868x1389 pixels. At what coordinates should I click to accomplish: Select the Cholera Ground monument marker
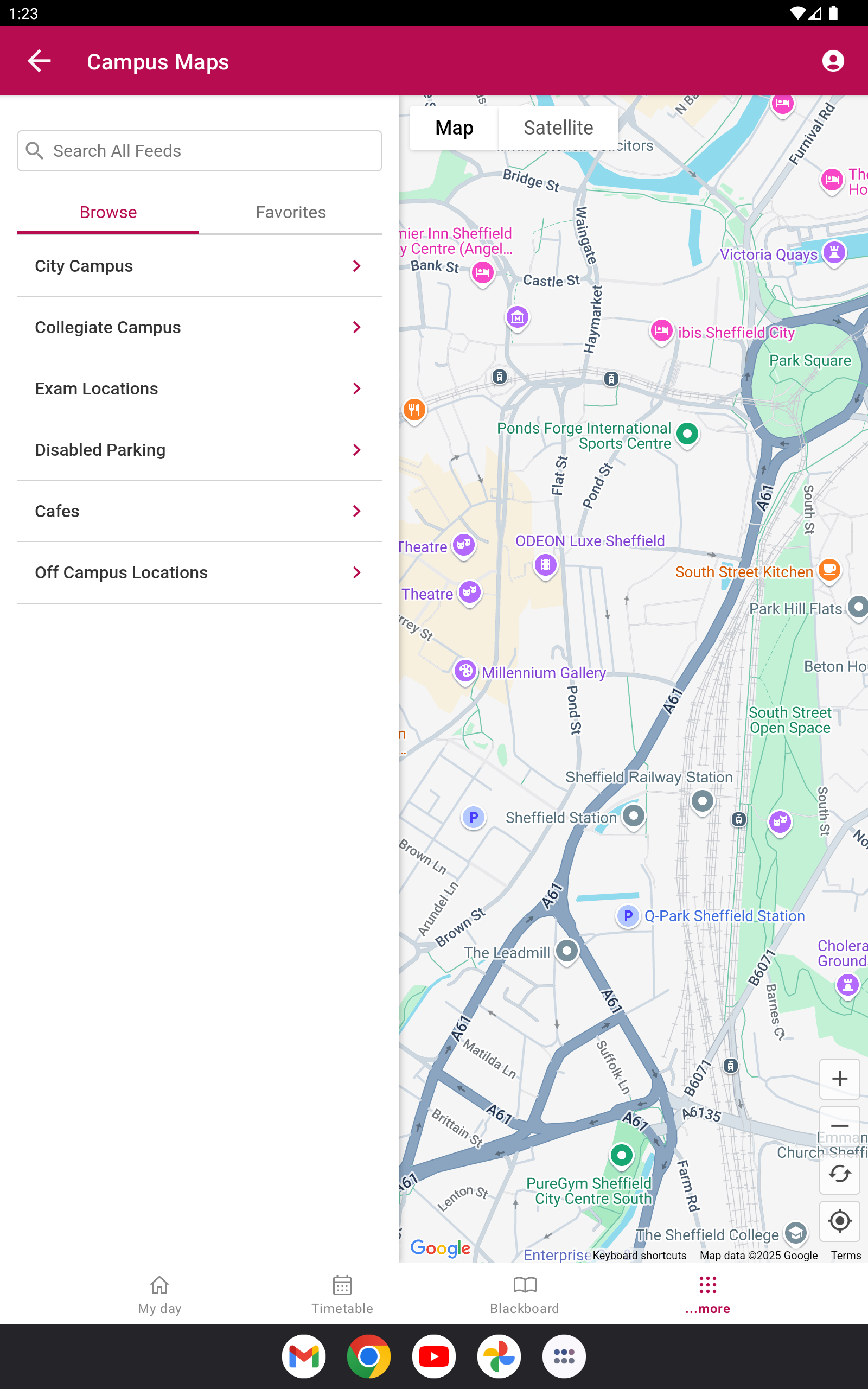(x=847, y=985)
